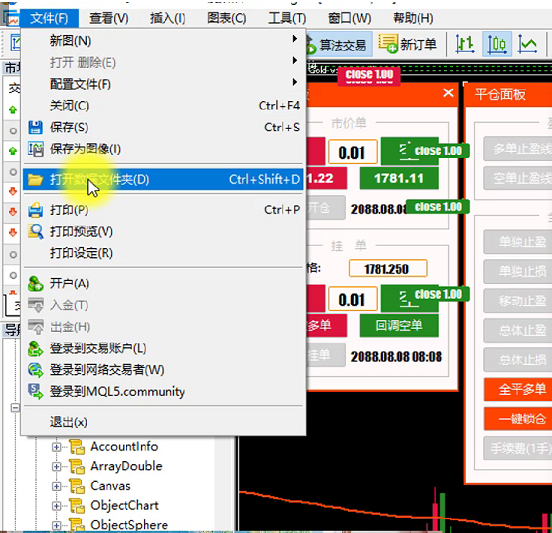Select the ArrayDouble folder item
The width and height of the screenshot is (552, 533).
click(x=116, y=466)
